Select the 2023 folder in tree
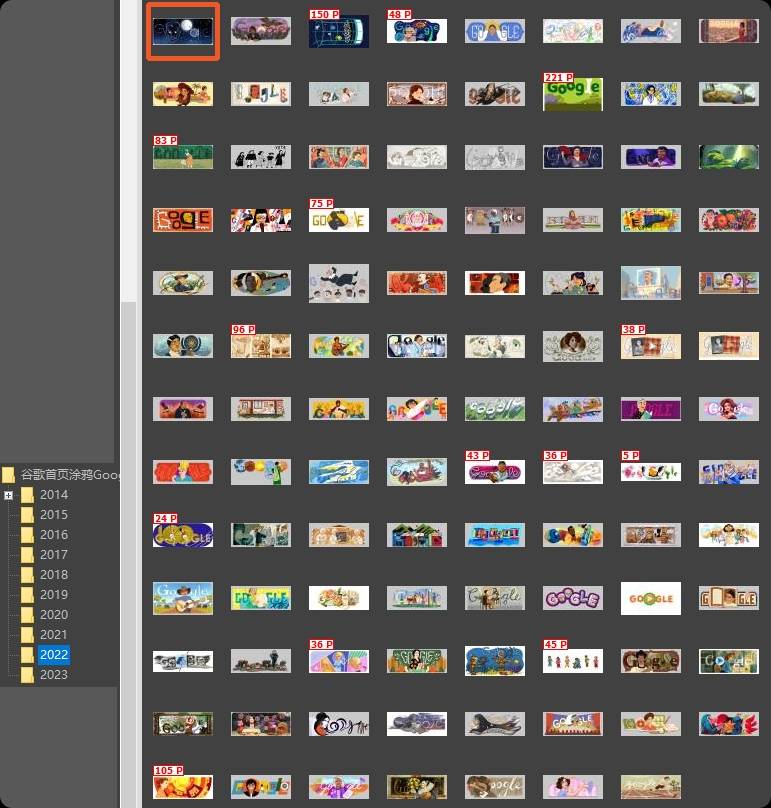This screenshot has height=808, width=771. pos(54,675)
